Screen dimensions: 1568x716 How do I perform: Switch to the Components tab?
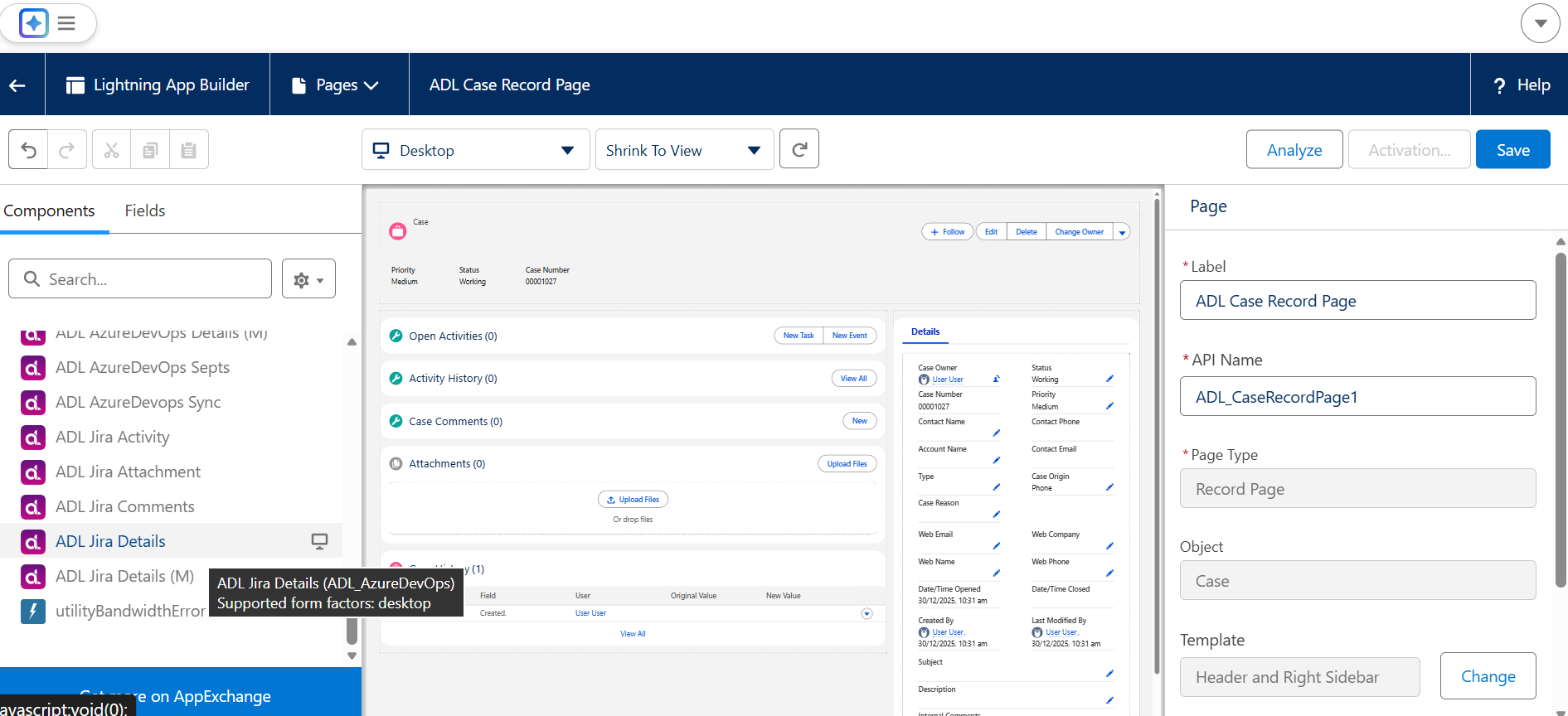pyautogui.click(x=49, y=210)
